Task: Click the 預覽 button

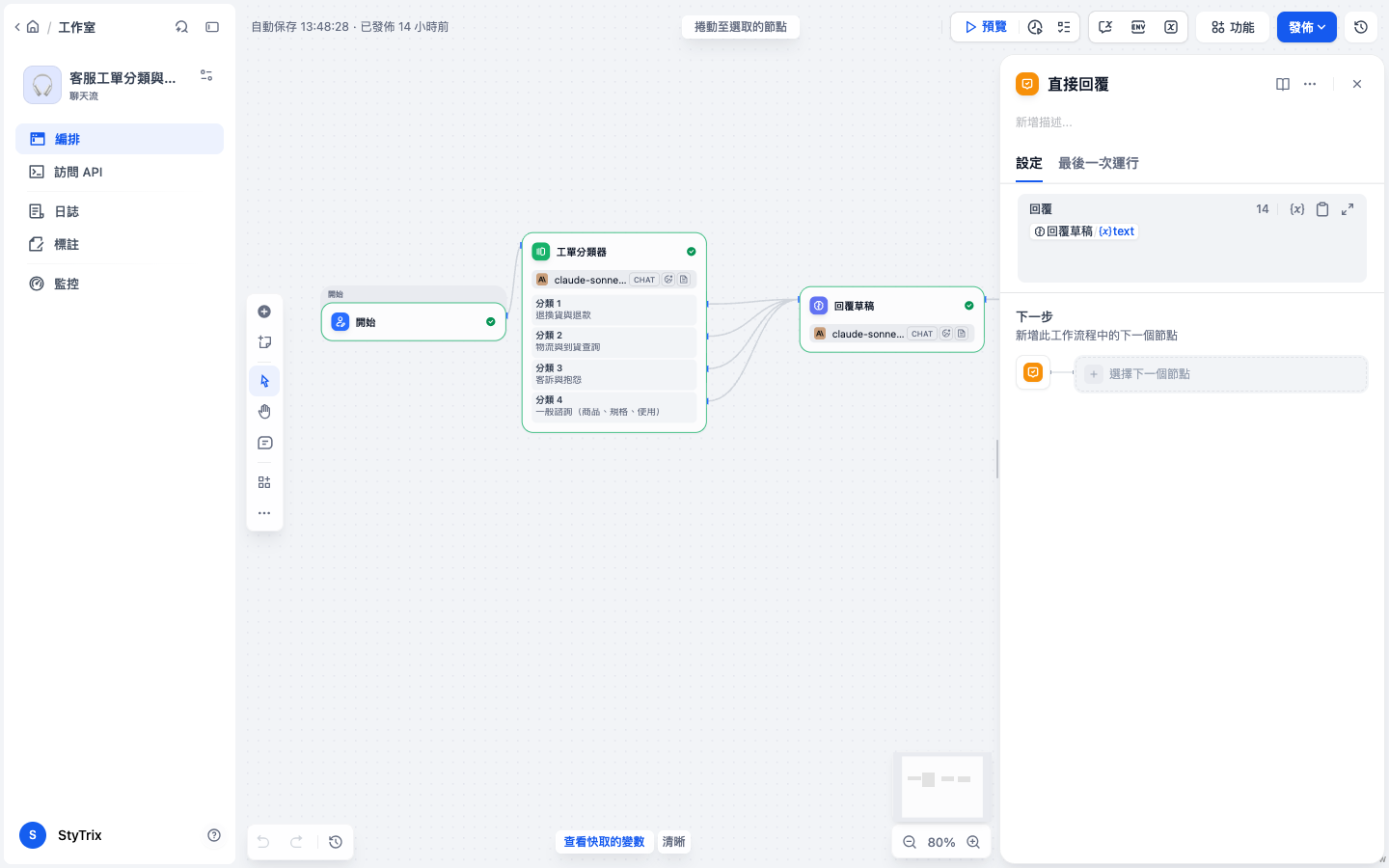Action: point(986,27)
